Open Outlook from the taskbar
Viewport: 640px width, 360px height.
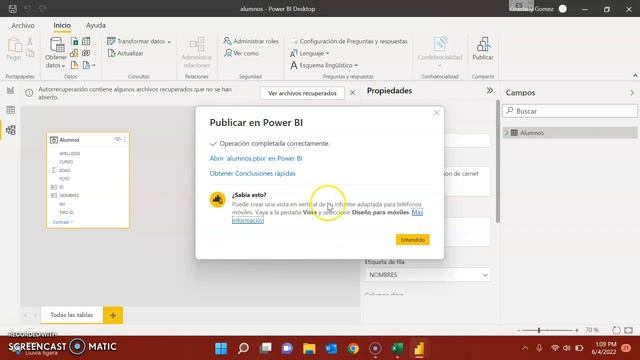(x=331, y=348)
